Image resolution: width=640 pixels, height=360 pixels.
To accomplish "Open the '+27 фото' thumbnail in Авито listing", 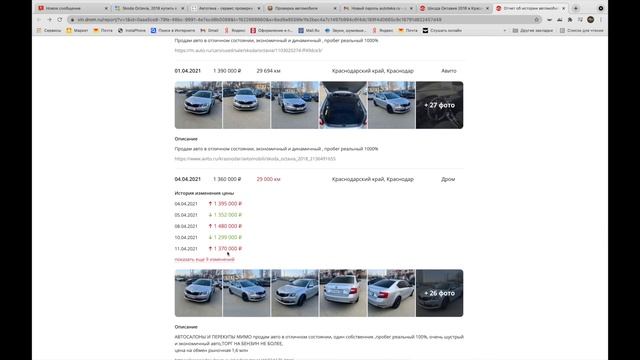I will (x=440, y=105).
